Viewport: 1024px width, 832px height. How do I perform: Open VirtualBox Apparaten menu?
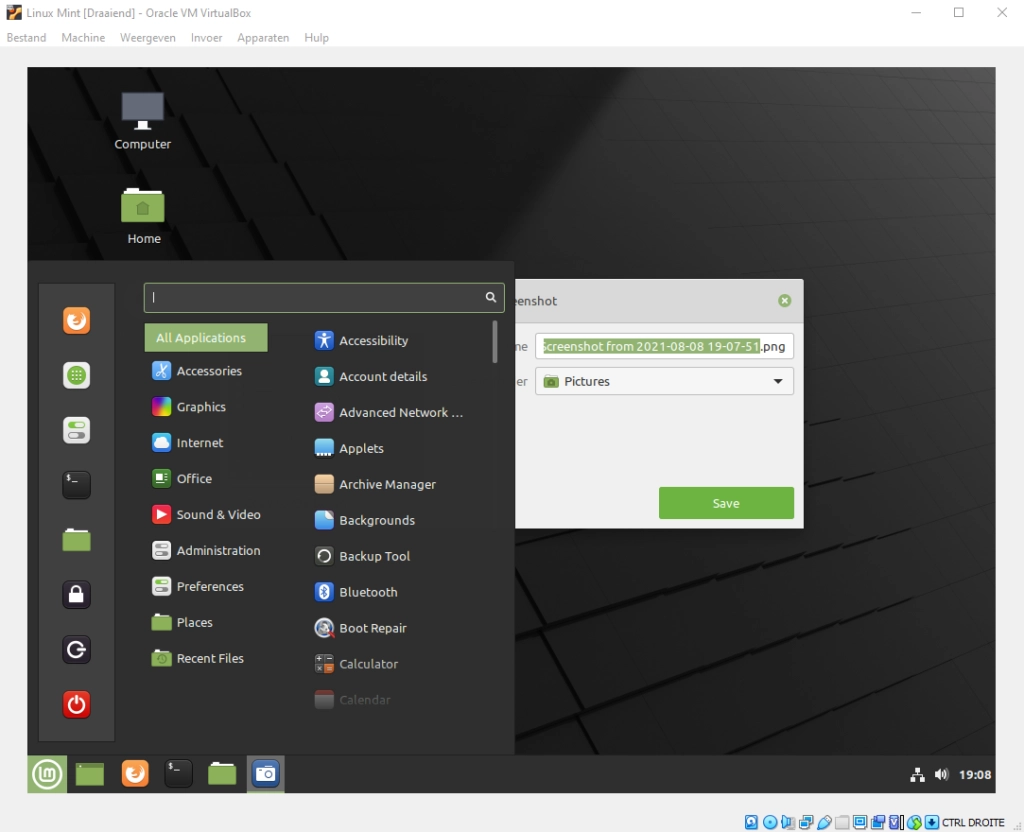[x=263, y=38]
